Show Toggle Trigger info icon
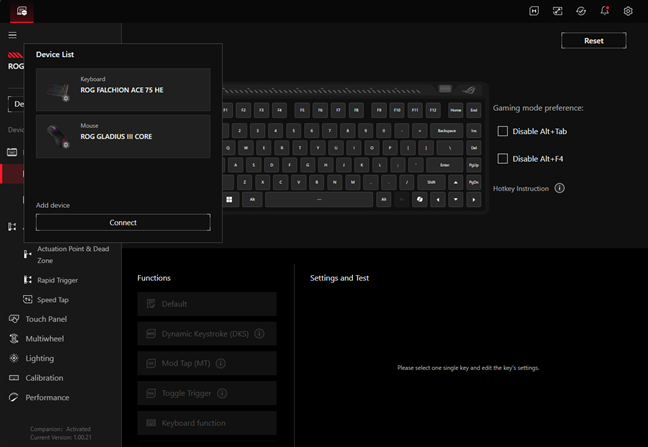Viewport: 648px width, 447px height. click(222, 393)
